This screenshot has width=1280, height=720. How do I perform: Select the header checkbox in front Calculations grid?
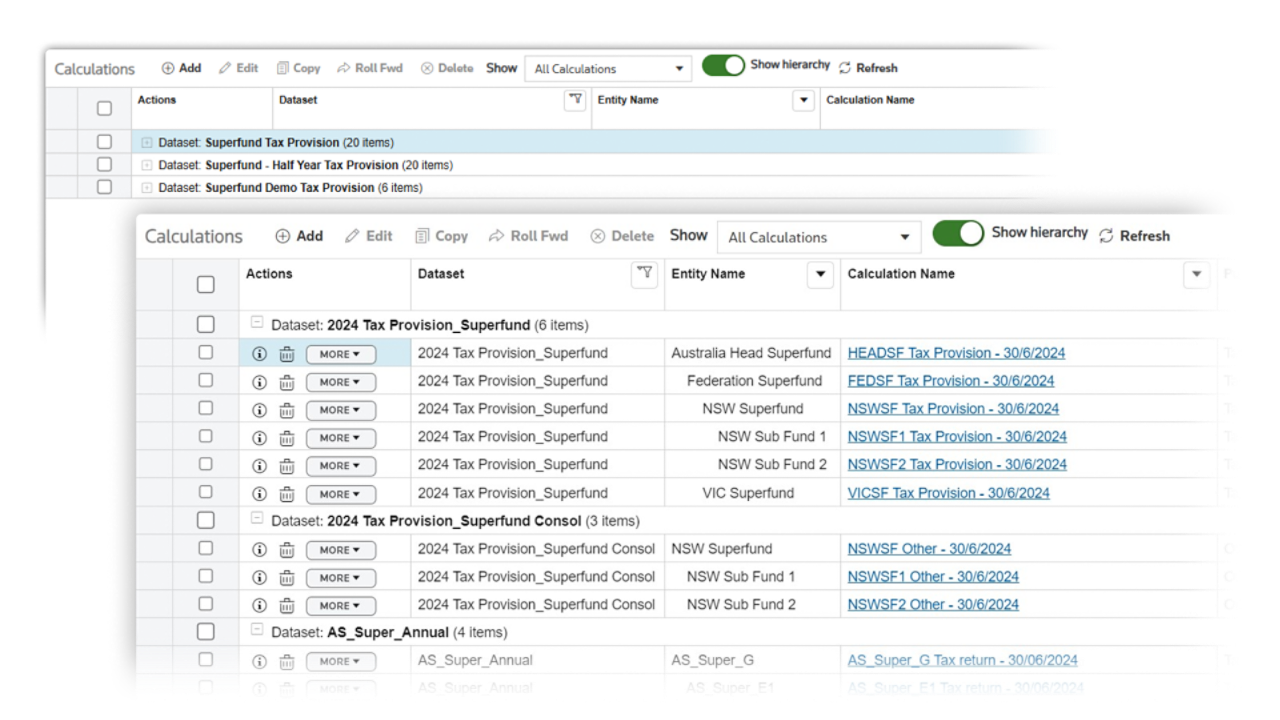205,284
